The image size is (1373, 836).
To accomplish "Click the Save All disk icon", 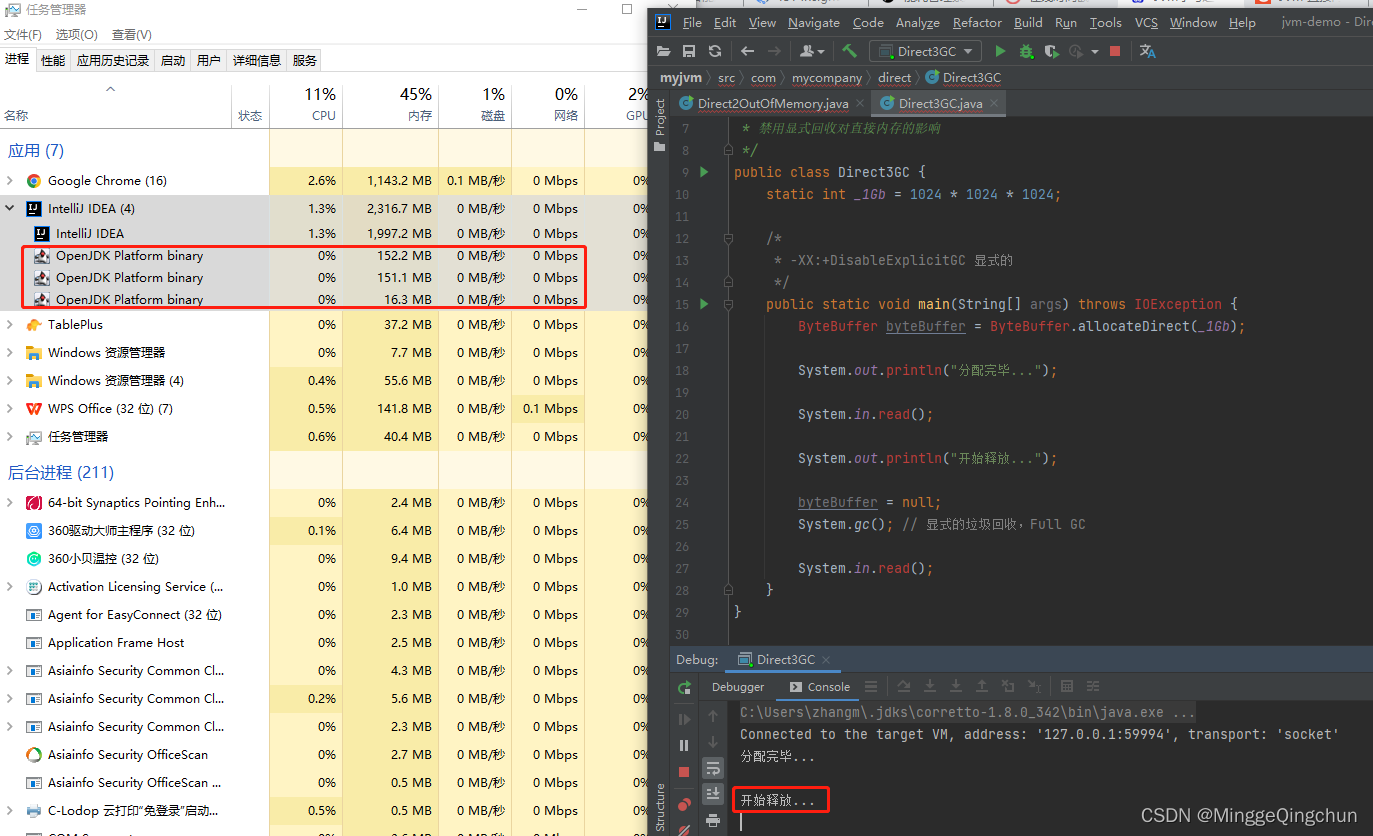I will click(689, 51).
